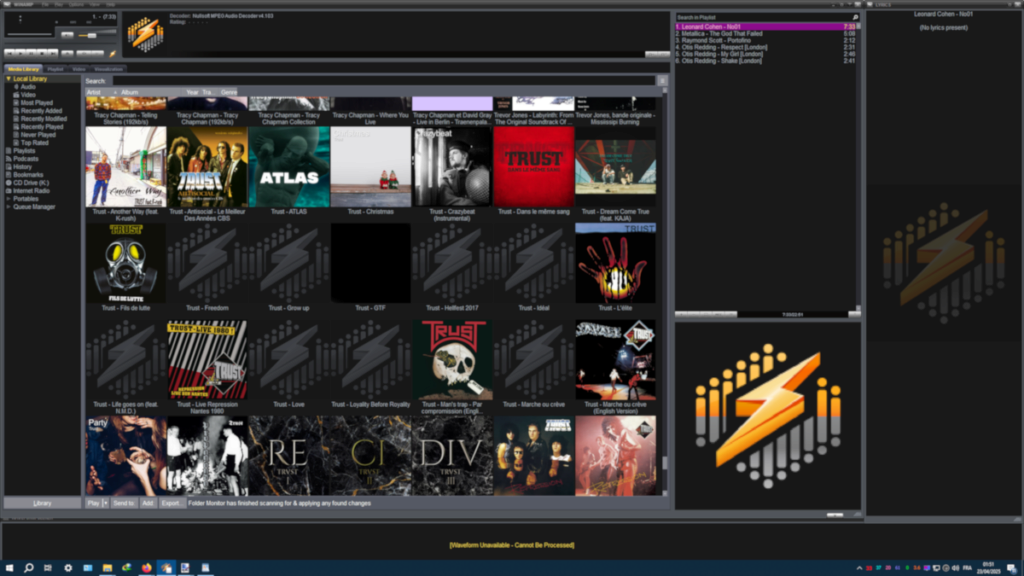1024x576 pixels.
Task: Switch to the Visualization tab
Action: 108,69
